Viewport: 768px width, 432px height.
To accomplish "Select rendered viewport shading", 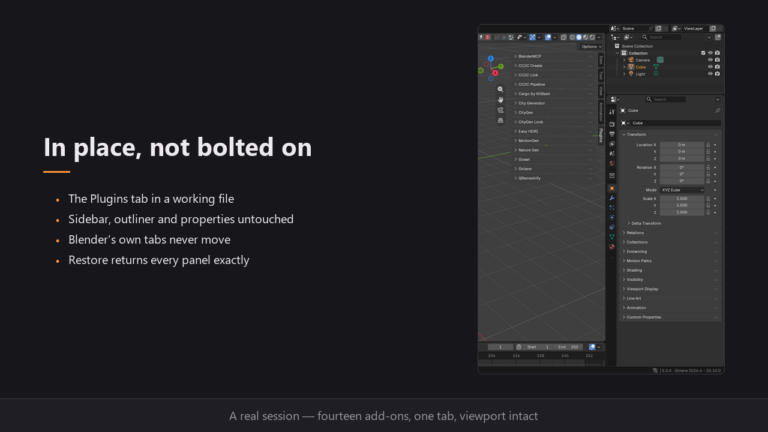I will [x=592, y=37].
